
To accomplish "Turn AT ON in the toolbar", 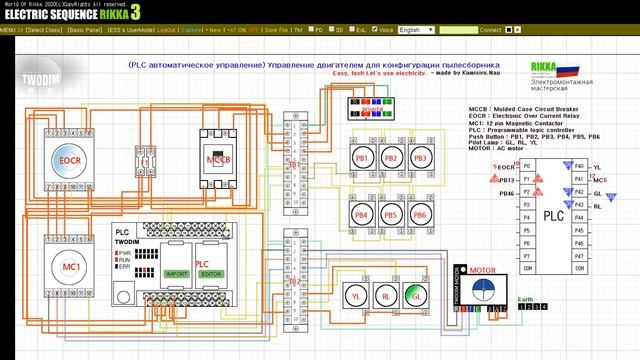I will [x=237, y=30].
